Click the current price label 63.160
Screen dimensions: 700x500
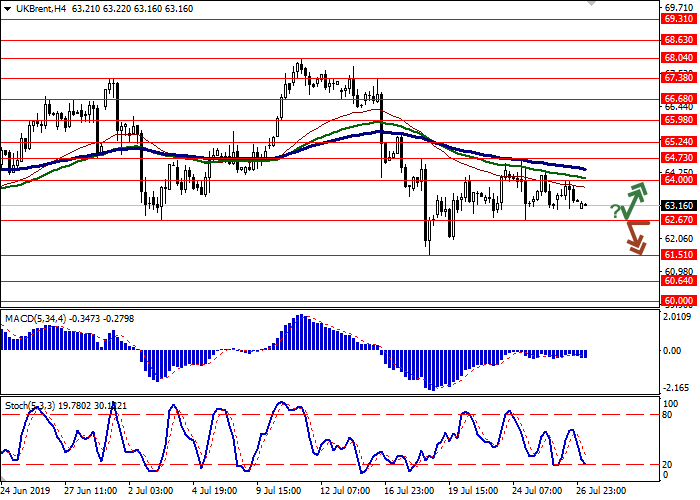[678, 206]
